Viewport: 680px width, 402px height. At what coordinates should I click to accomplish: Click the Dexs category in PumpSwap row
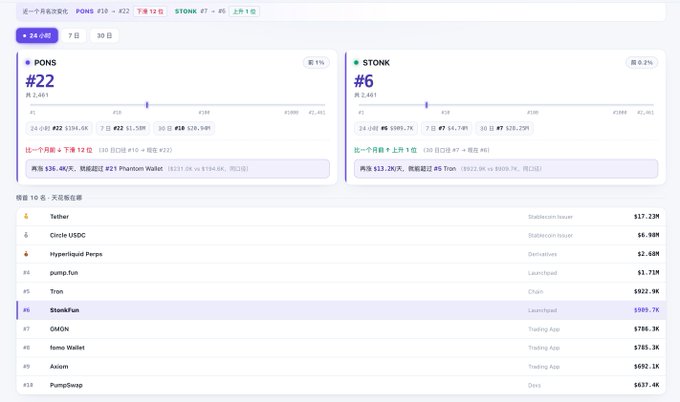[x=534, y=385]
